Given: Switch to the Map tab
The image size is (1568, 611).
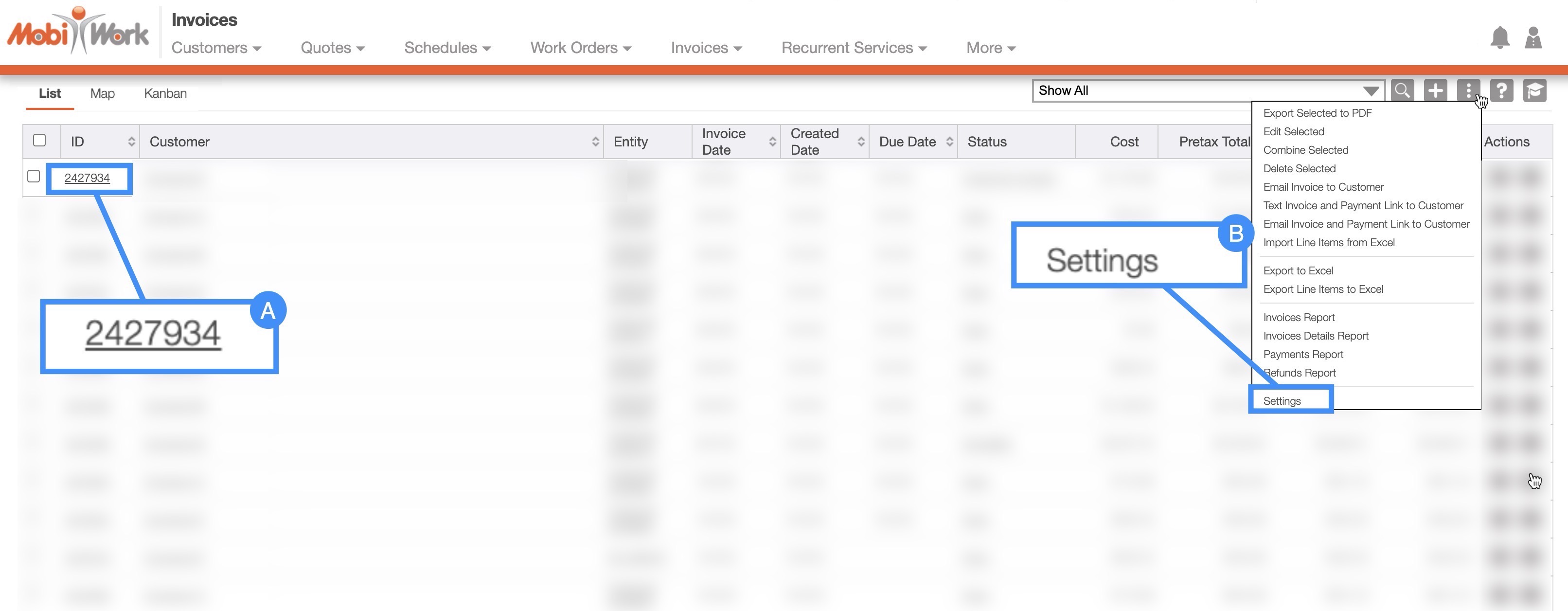Looking at the screenshot, I should pos(102,94).
